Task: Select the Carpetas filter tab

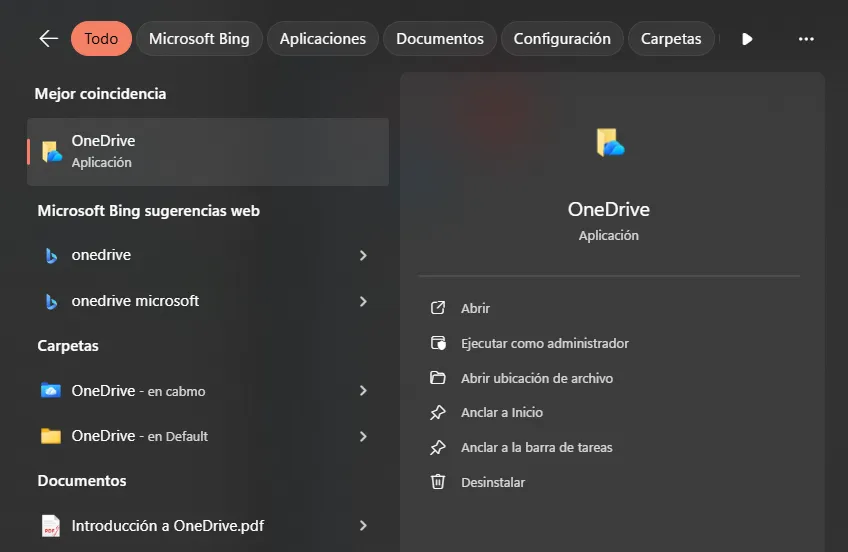Action: coord(671,38)
